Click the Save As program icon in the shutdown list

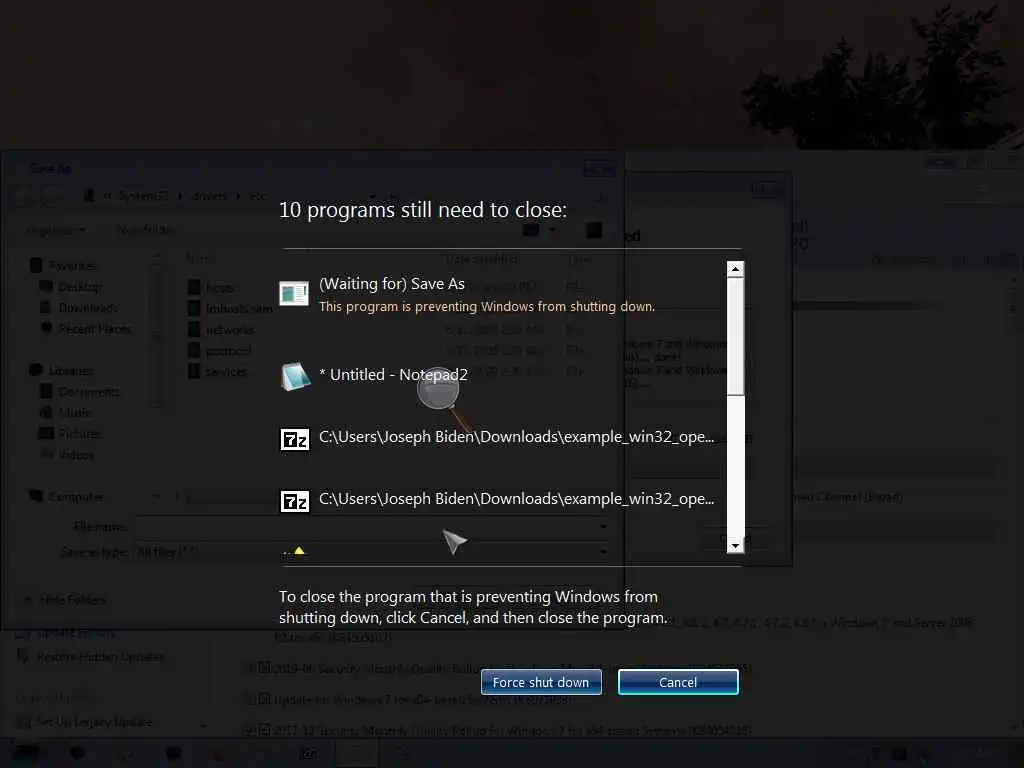point(294,293)
